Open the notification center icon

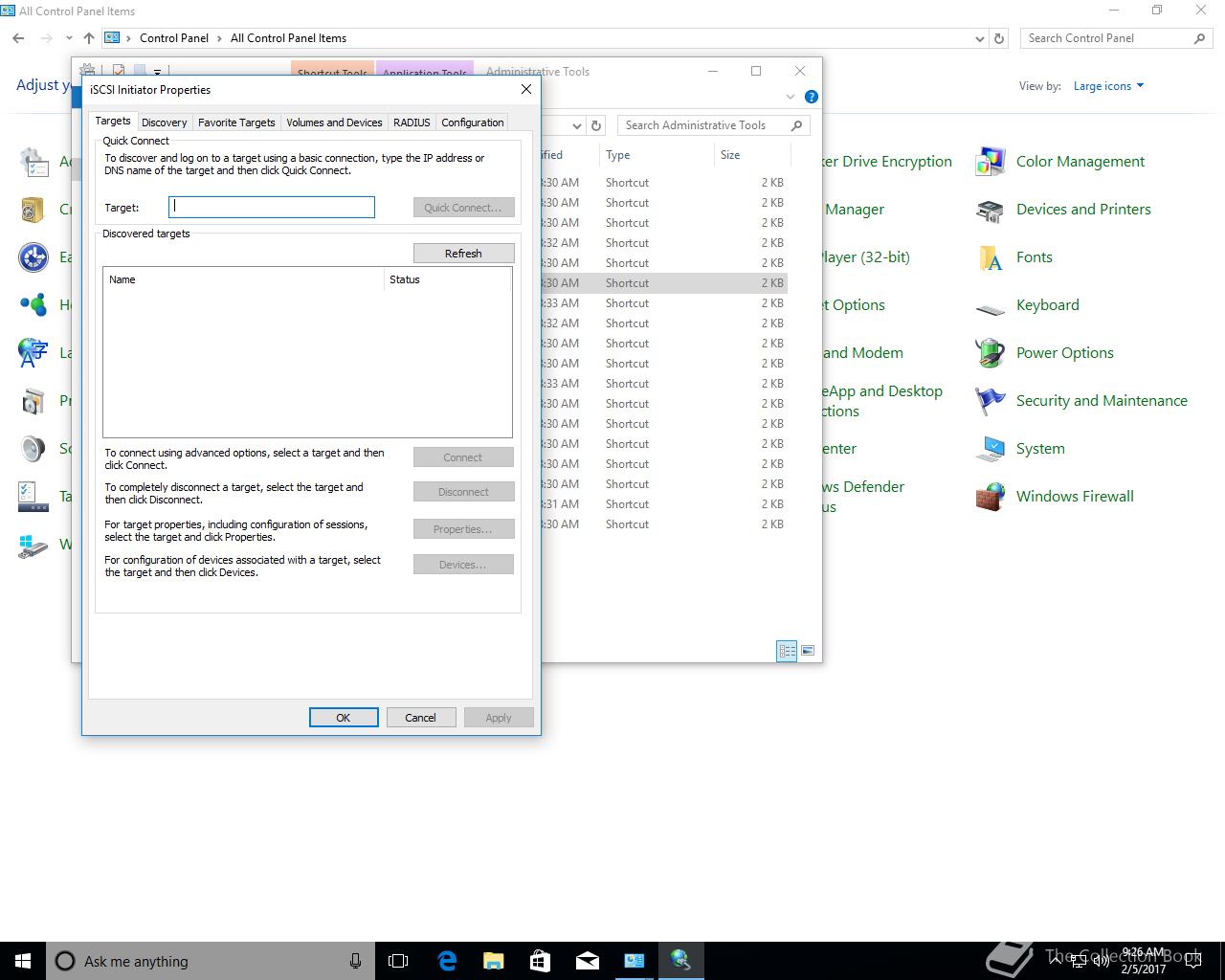tap(1193, 961)
